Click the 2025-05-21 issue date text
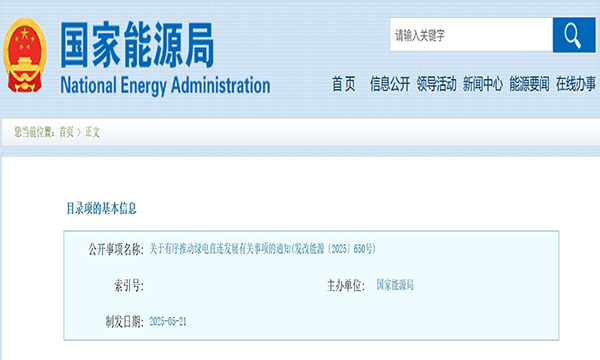This screenshot has width=600, height=360. click(x=168, y=321)
